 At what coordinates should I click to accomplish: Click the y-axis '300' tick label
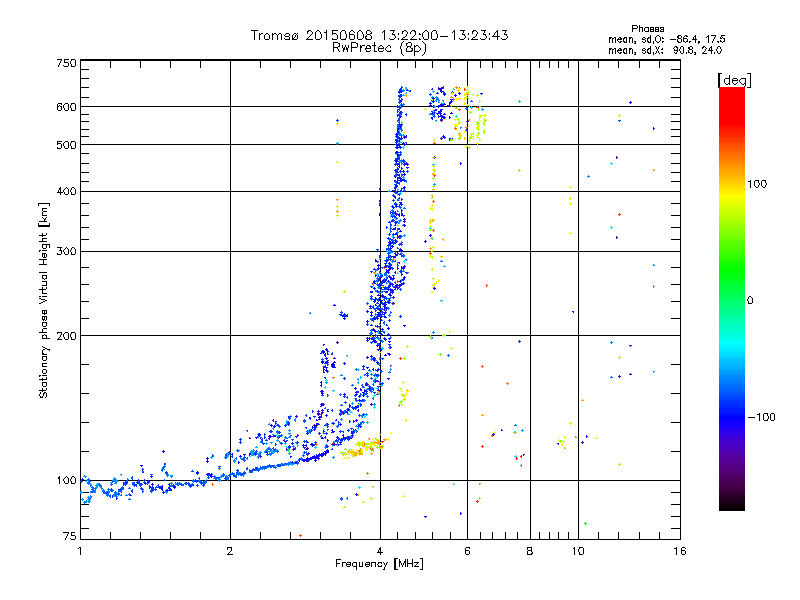click(x=66, y=251)
